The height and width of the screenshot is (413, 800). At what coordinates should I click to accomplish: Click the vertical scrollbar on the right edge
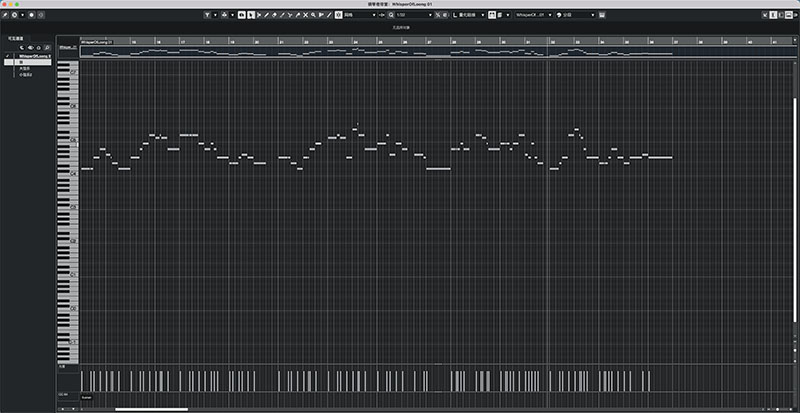coord(794,210)
